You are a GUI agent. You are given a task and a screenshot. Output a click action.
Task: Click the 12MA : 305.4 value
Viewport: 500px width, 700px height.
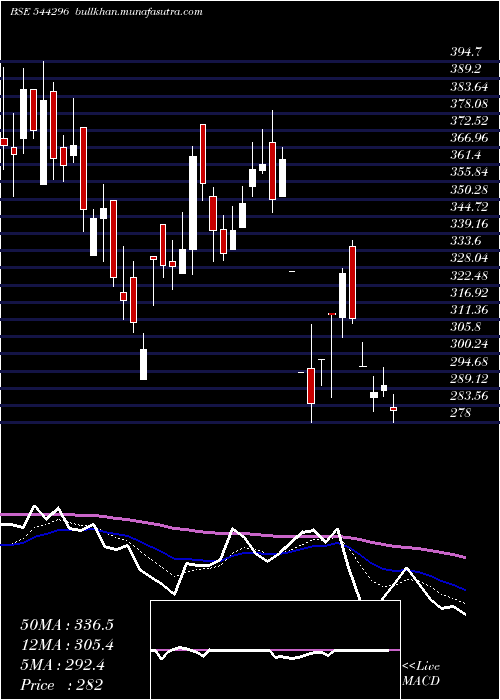67,645
